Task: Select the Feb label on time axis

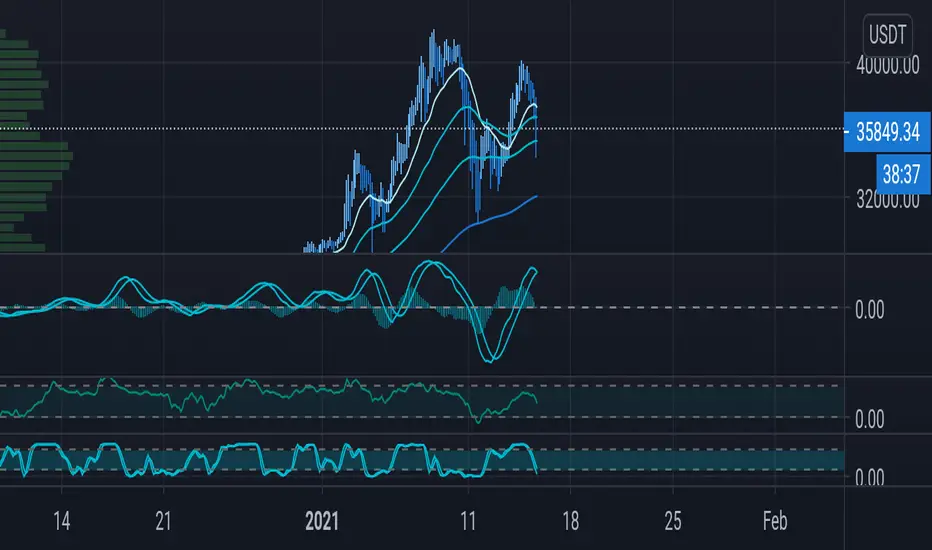Action: (775, 521)
